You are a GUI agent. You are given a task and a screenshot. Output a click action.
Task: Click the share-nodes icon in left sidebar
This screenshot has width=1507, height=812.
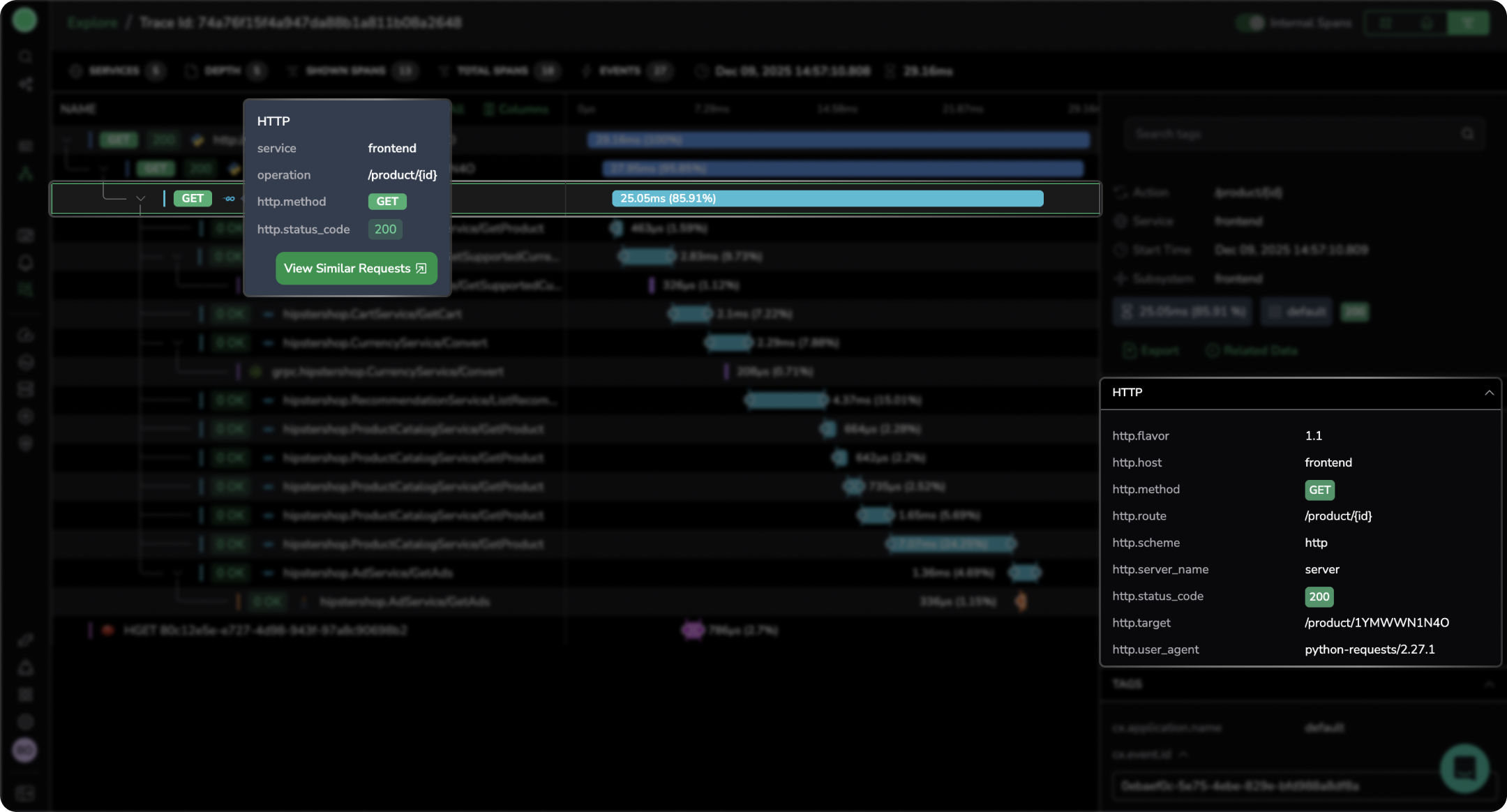click(25, 84)
